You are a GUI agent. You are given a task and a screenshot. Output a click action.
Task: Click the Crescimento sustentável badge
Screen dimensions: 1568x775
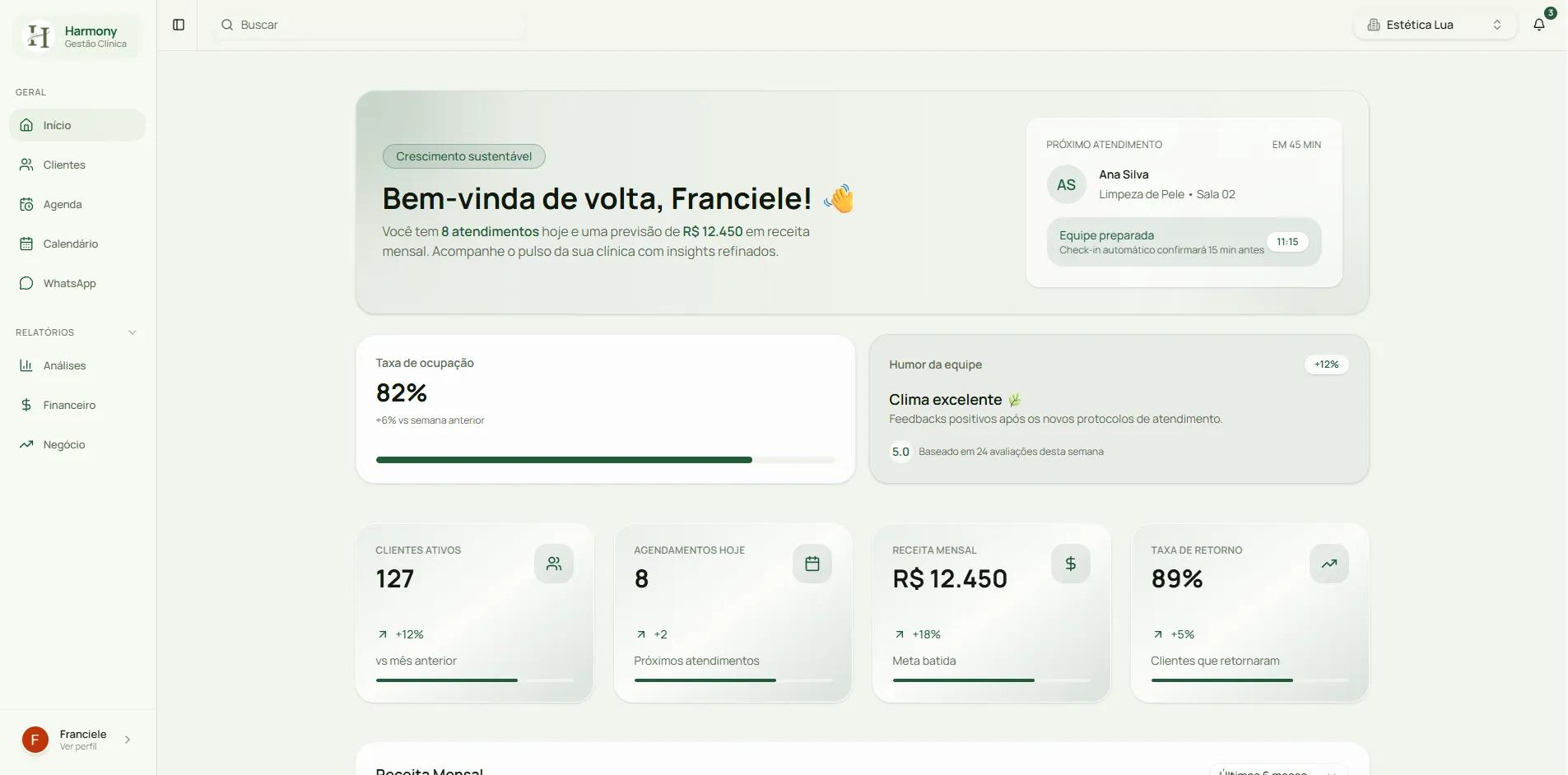point(463,156)
